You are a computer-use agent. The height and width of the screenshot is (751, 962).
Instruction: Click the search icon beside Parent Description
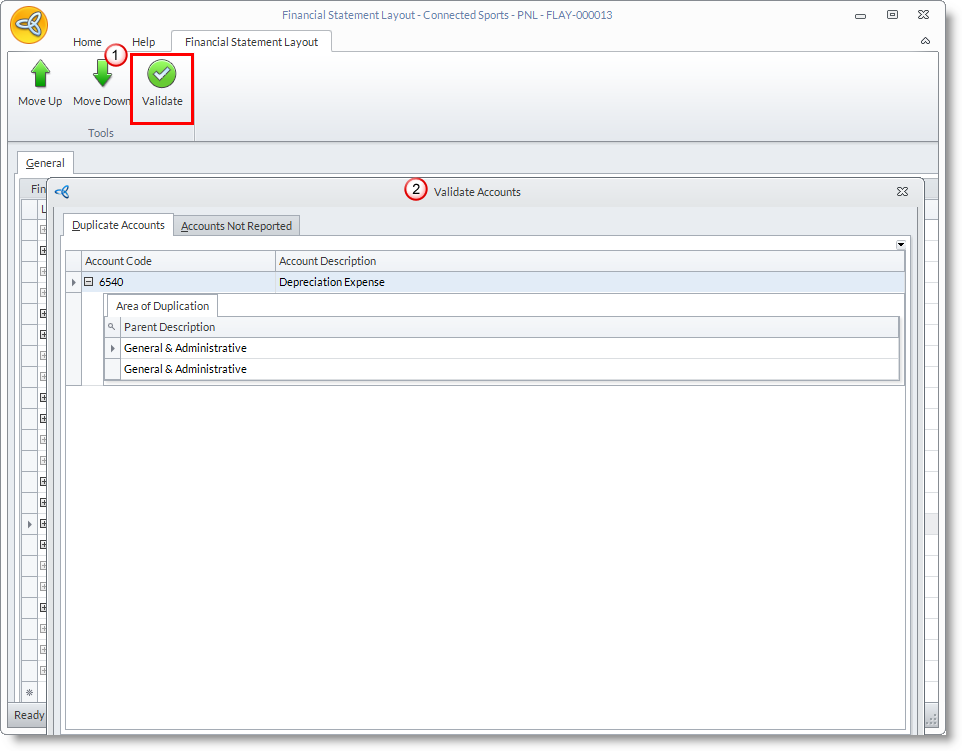112,327
